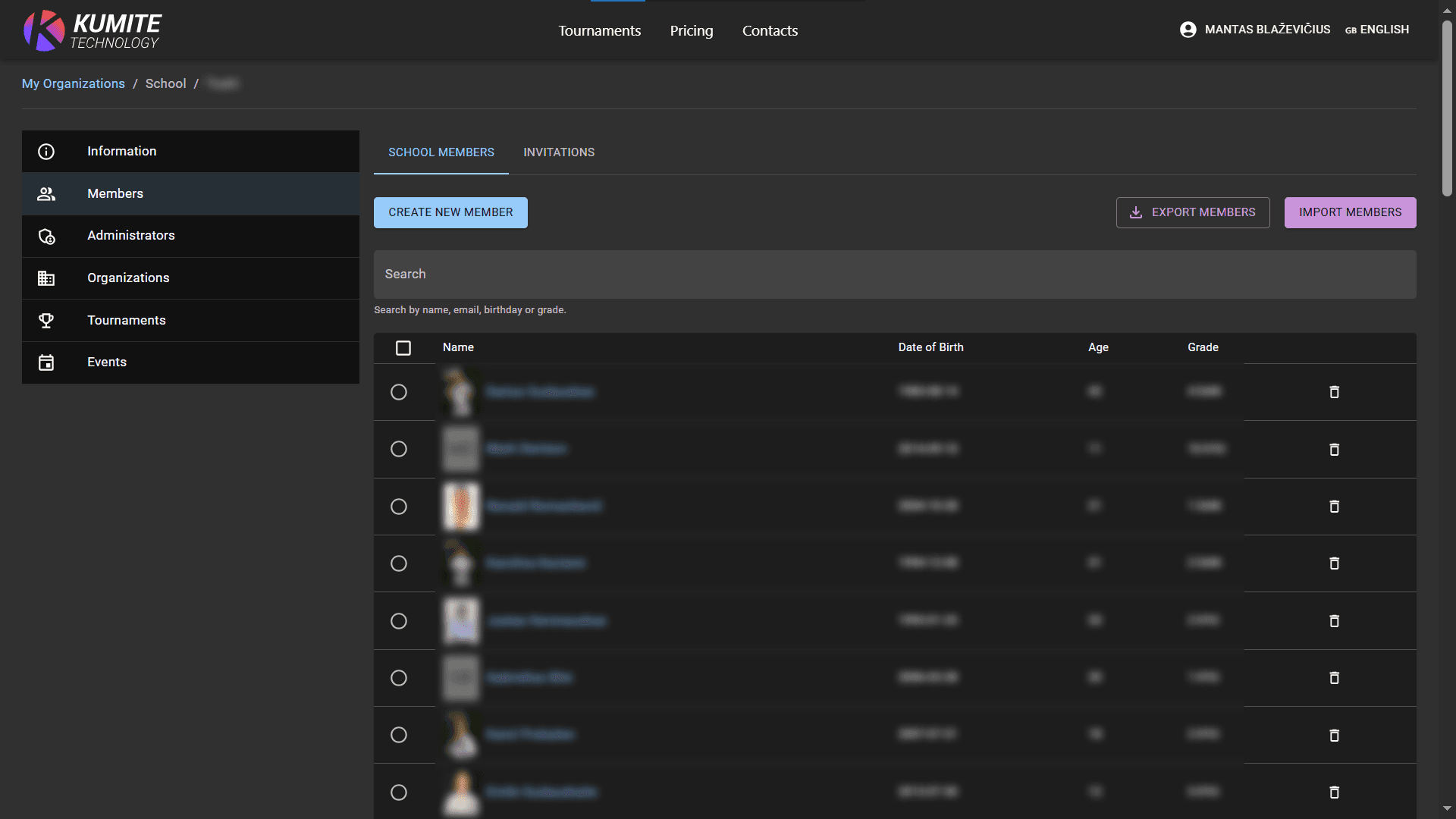Click the download icon inside Export Members
Viewport: 1456px width, 819px height.
(x=1135, y=212)
